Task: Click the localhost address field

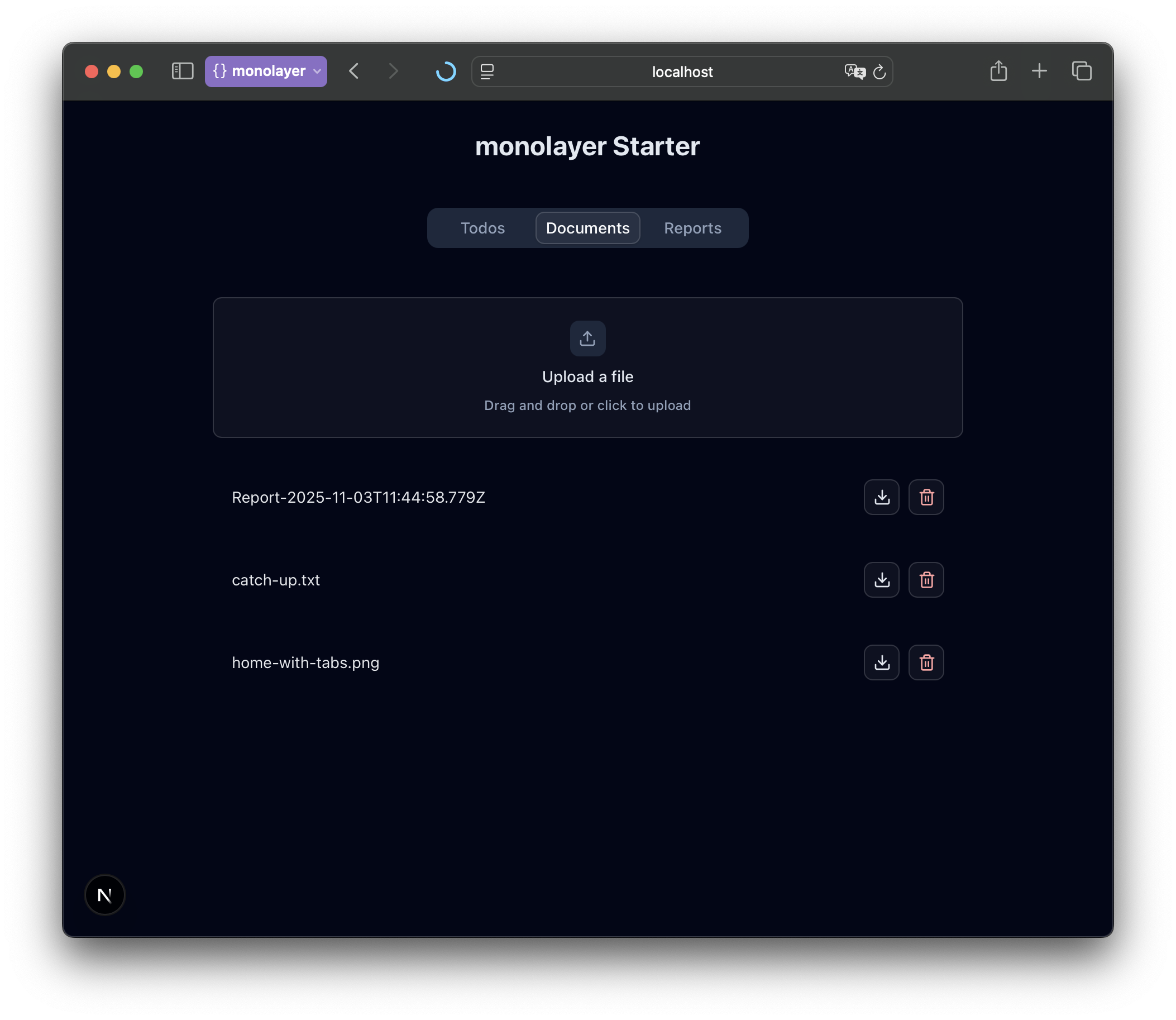Action: [x=682, y=72]
